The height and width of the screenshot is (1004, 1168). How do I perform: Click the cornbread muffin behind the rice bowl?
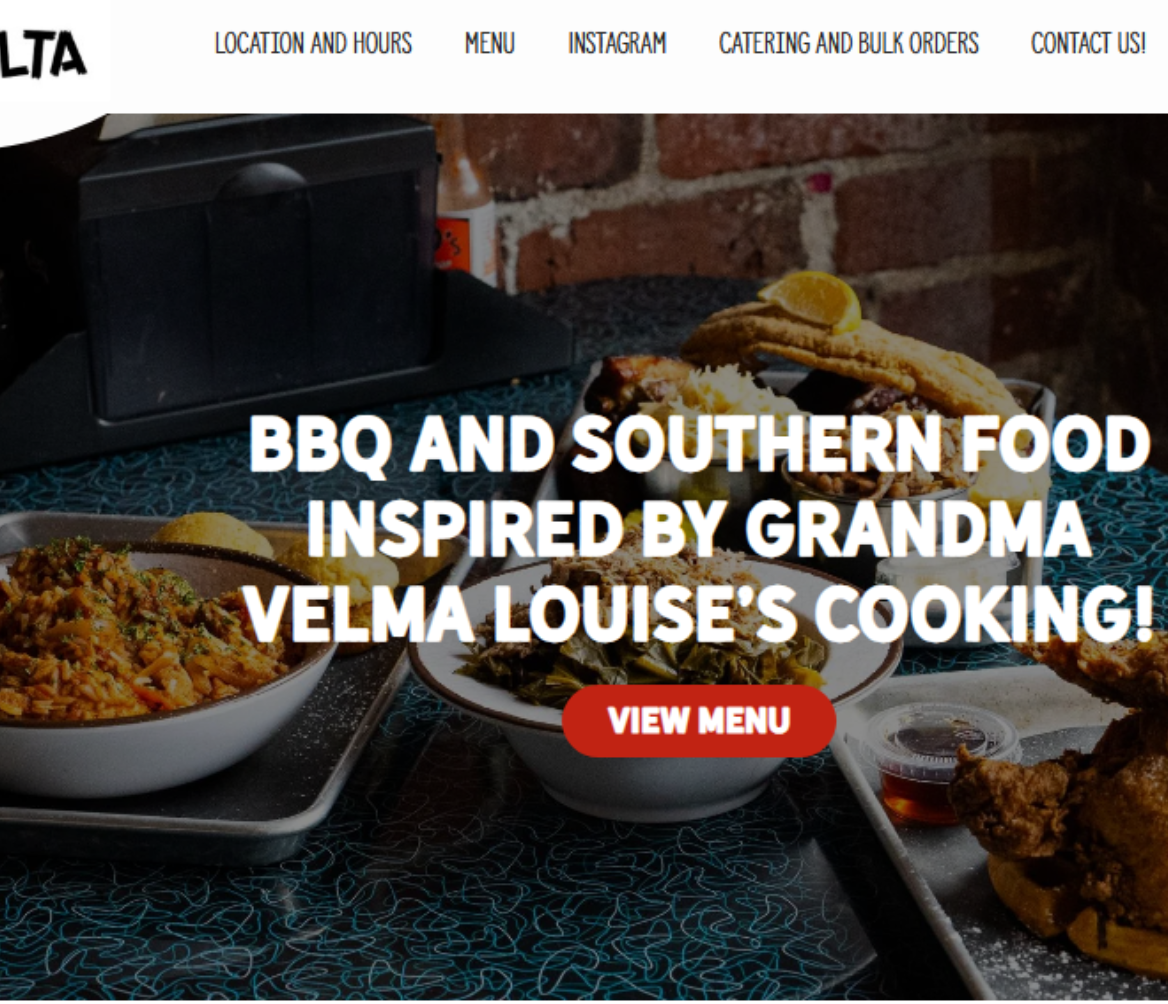pyautogui.click(x=212, y=535)
